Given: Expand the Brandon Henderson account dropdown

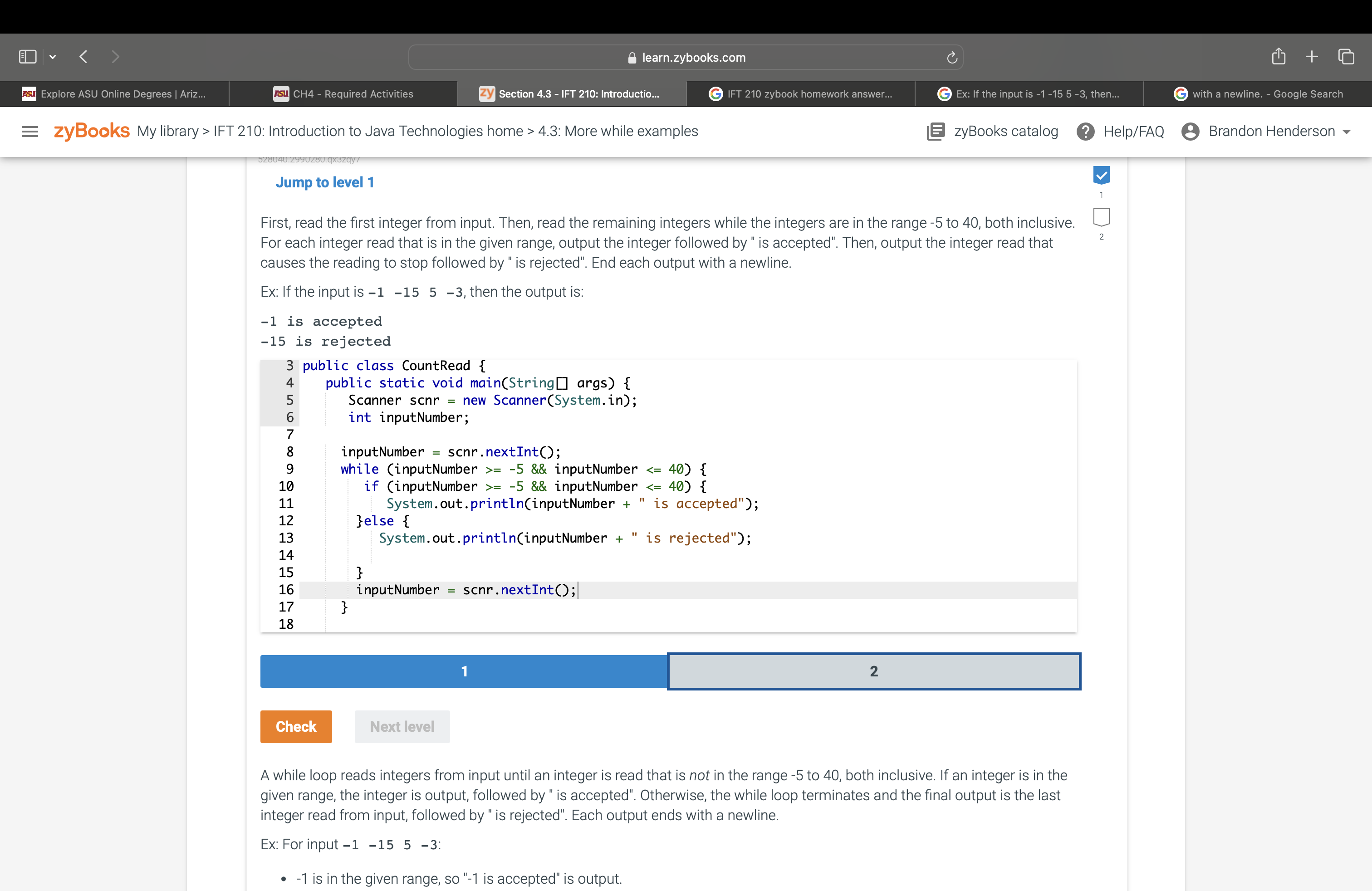Looking at the screenshot, I should pos(1347,132).
